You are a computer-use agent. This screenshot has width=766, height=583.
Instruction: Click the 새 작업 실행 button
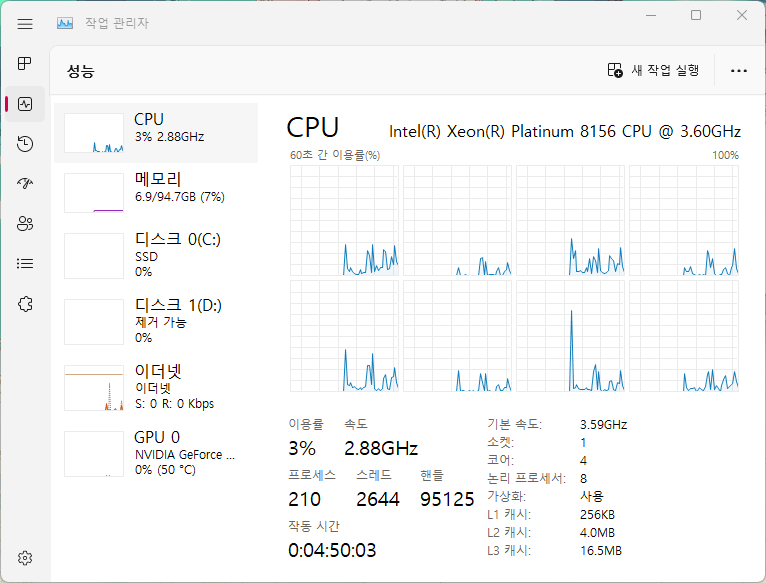[653, 70]
